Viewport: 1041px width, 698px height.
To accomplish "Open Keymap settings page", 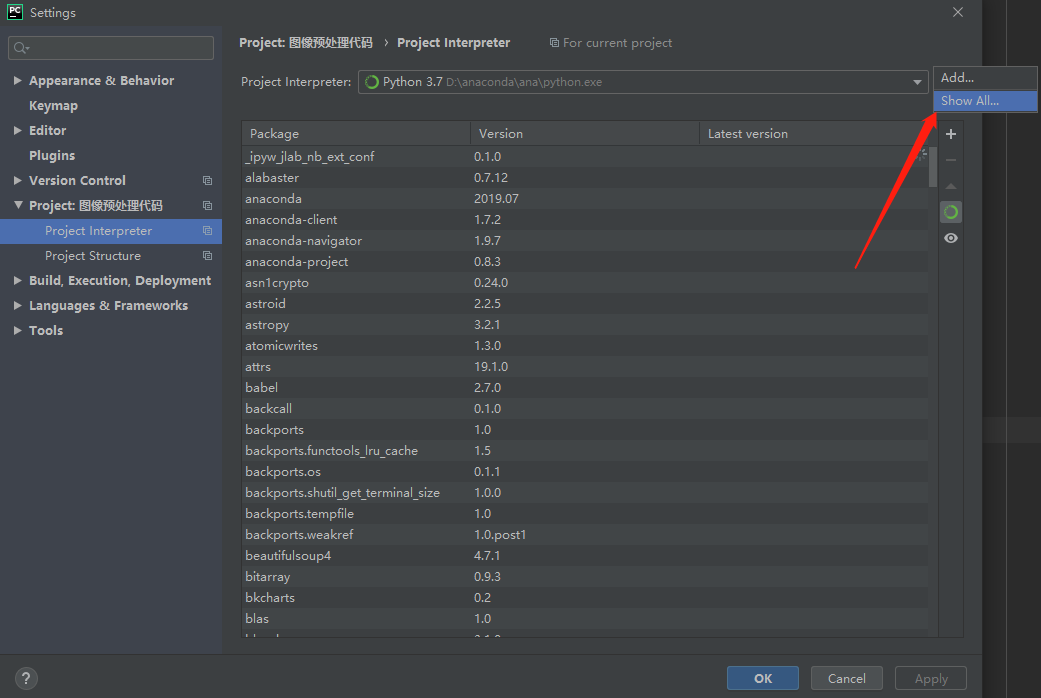I will [53, 106].
